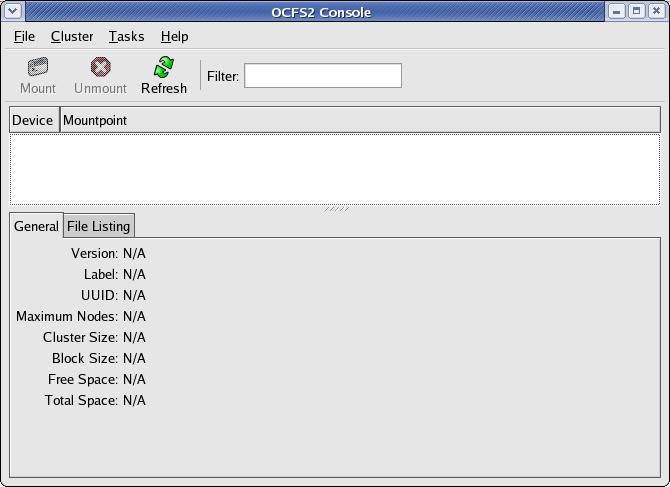
Task: Click the Free Space: N/A text
Action: tap(97, 379)
